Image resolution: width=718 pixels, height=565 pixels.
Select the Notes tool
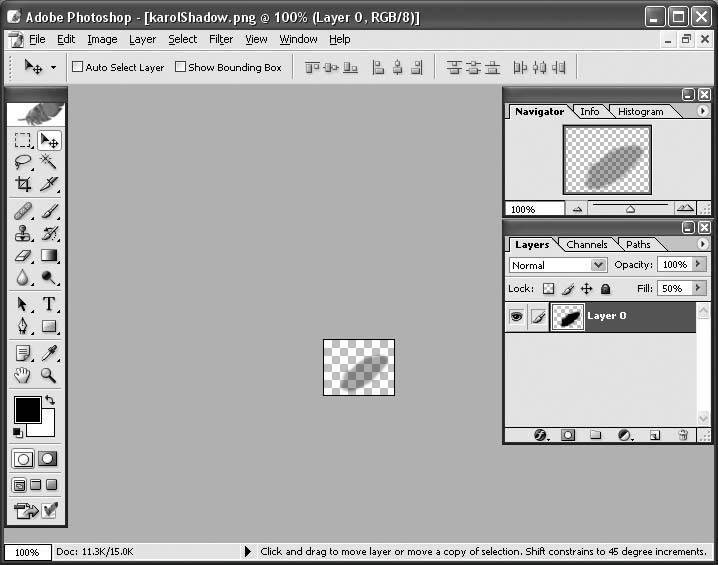click(22, 353)
